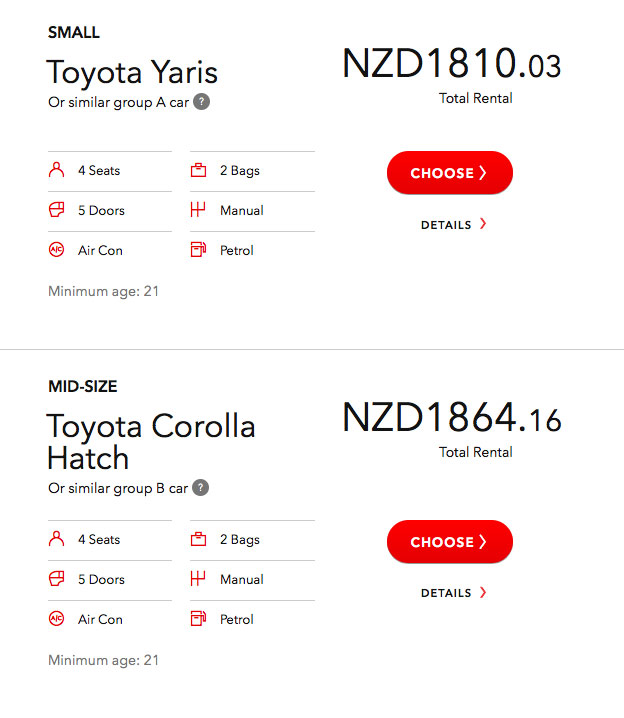Click the Toyota Yaris car title
The width and height of the screenshot is (624, 718).
(132, 72)
